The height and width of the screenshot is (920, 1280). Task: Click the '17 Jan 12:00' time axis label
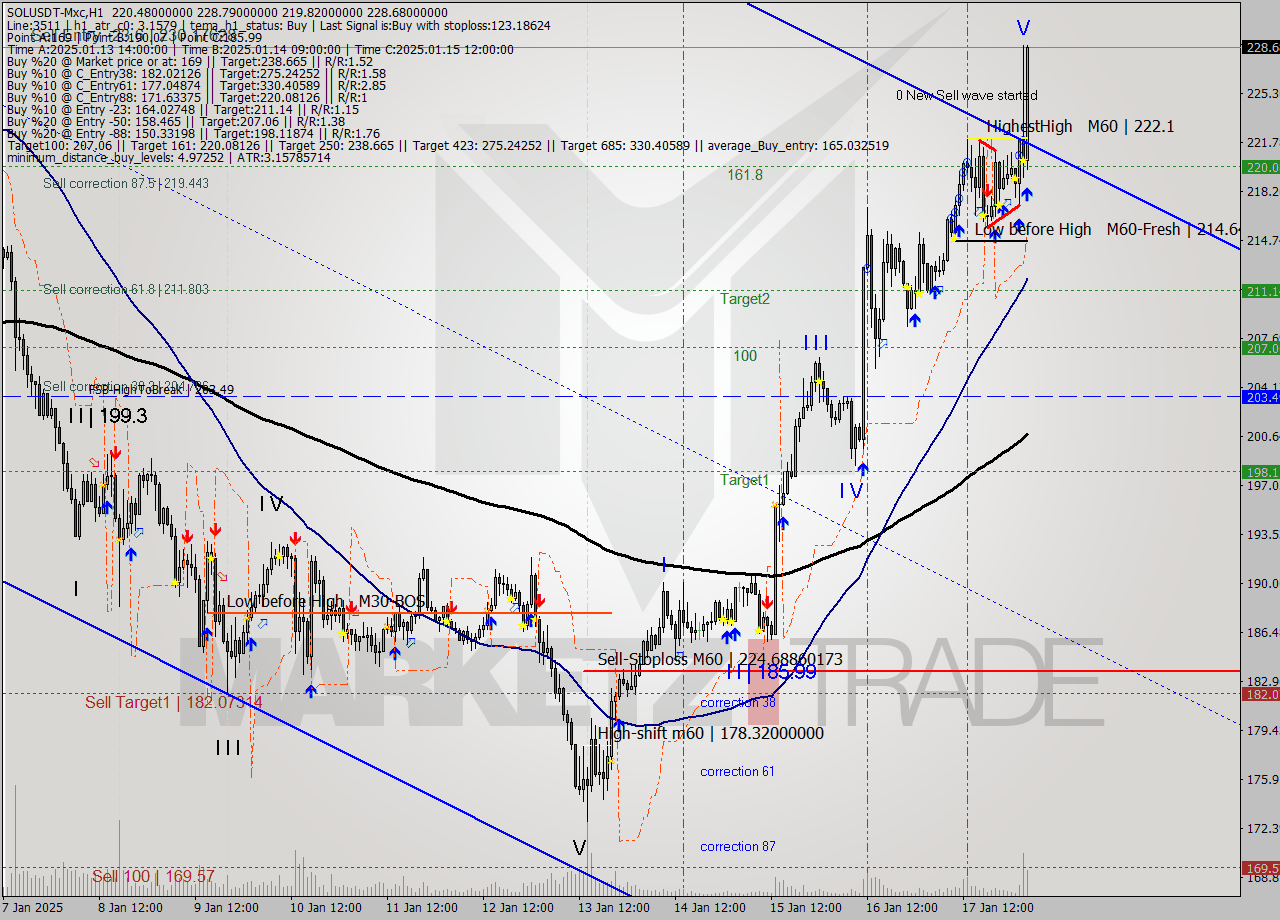[x=996, y=908]
